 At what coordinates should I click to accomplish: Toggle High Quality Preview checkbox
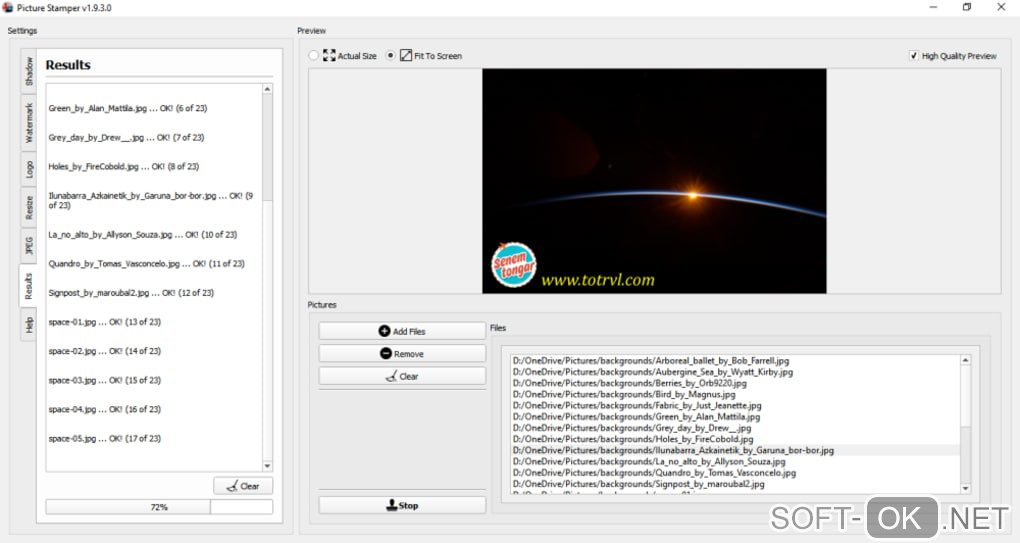(x=914, y=56)
